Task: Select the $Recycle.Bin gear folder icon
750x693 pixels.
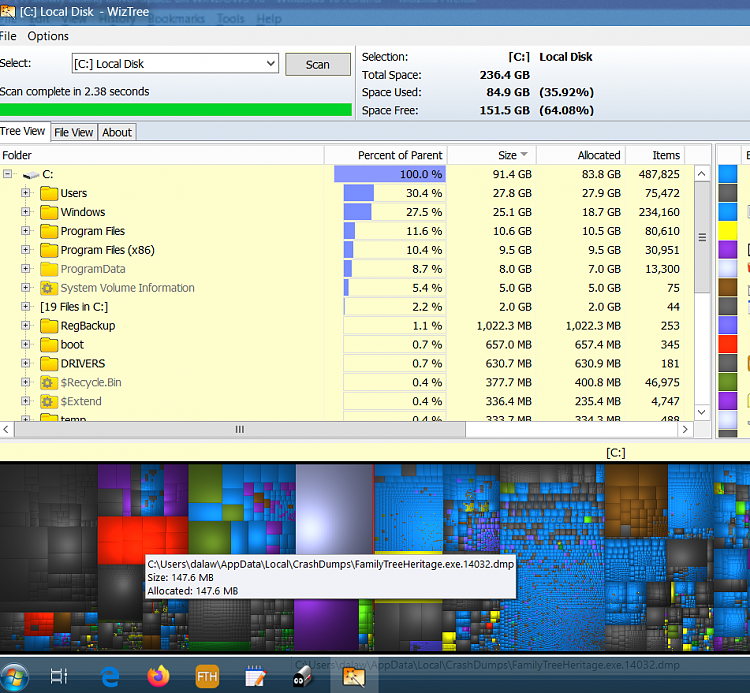Action: 47,382
